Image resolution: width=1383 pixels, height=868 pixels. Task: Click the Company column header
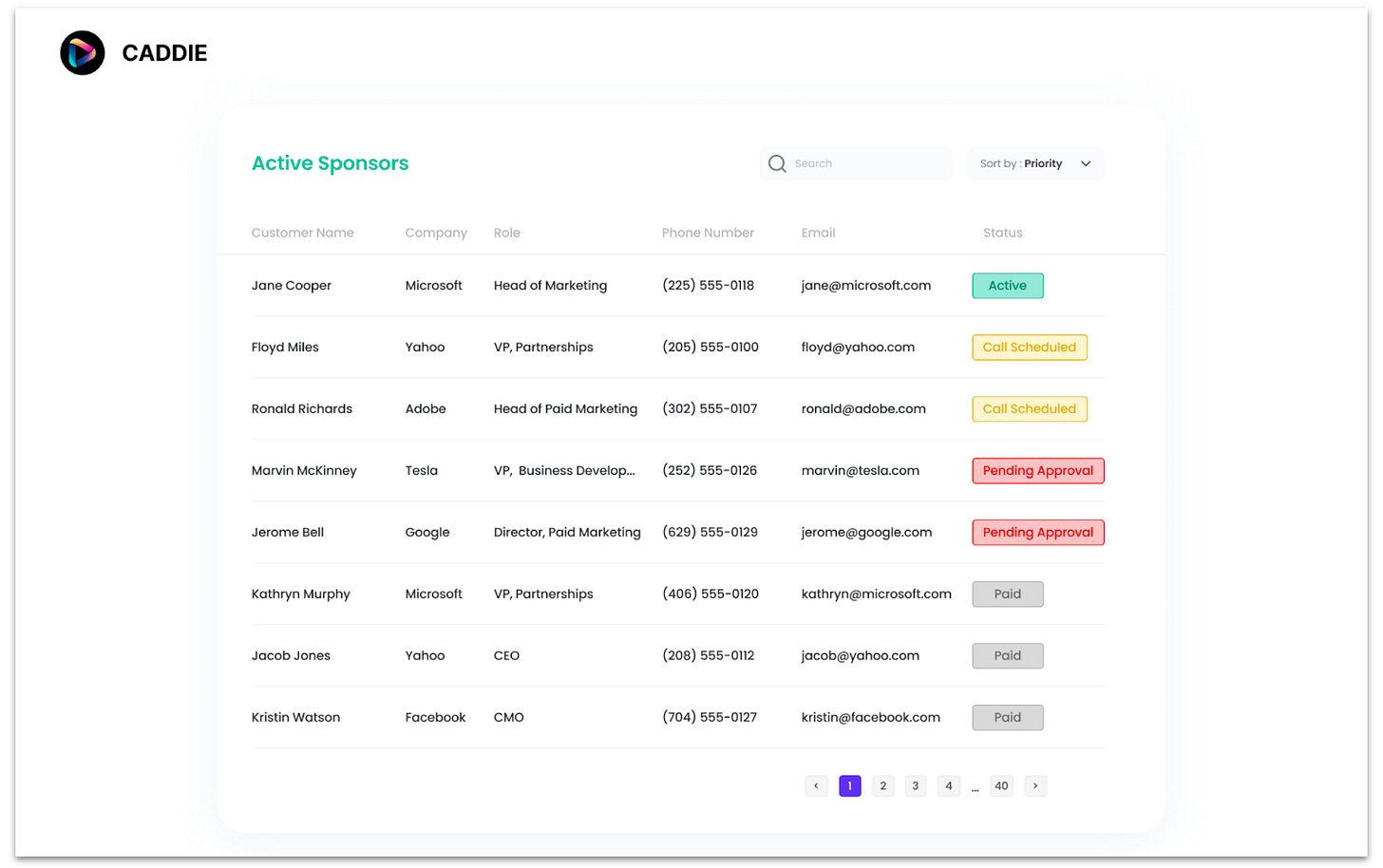point(436,233)
